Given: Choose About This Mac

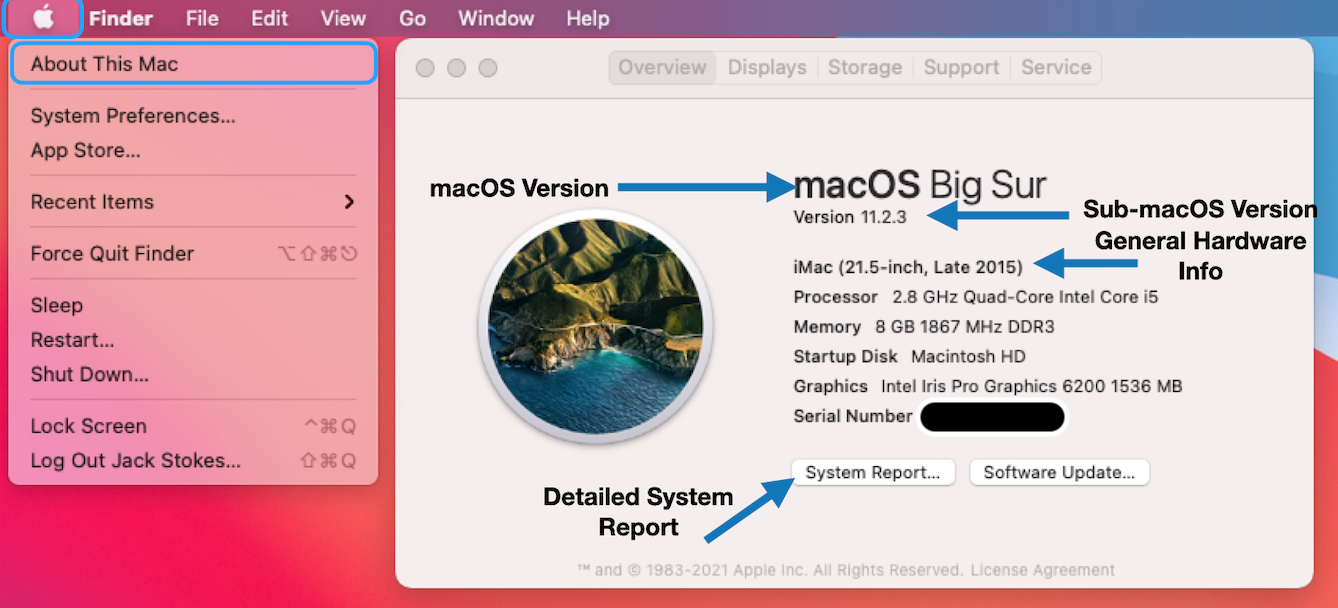Looking at the screenshot, I should point(194,64).
